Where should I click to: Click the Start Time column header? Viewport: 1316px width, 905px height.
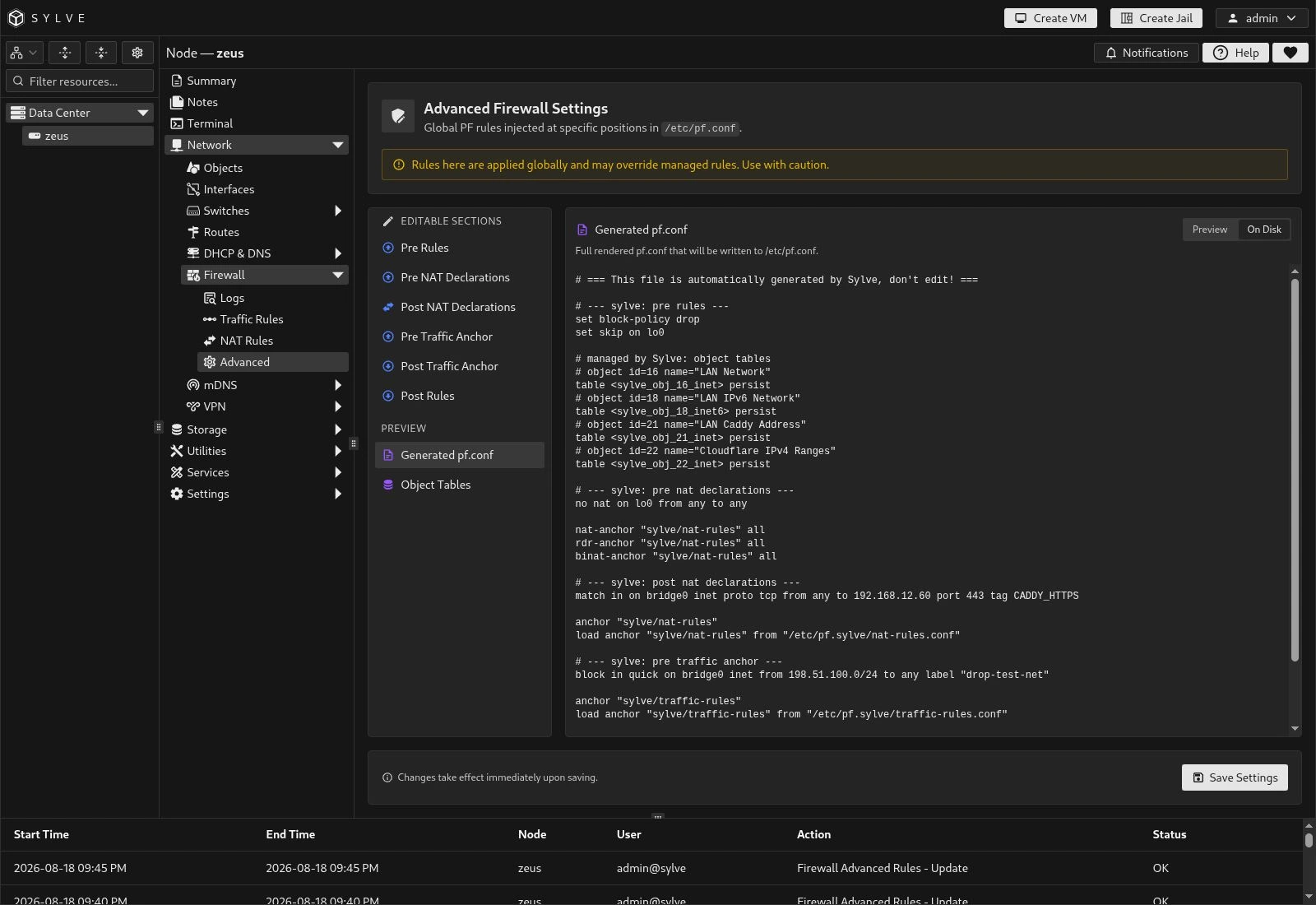point(41,834)
